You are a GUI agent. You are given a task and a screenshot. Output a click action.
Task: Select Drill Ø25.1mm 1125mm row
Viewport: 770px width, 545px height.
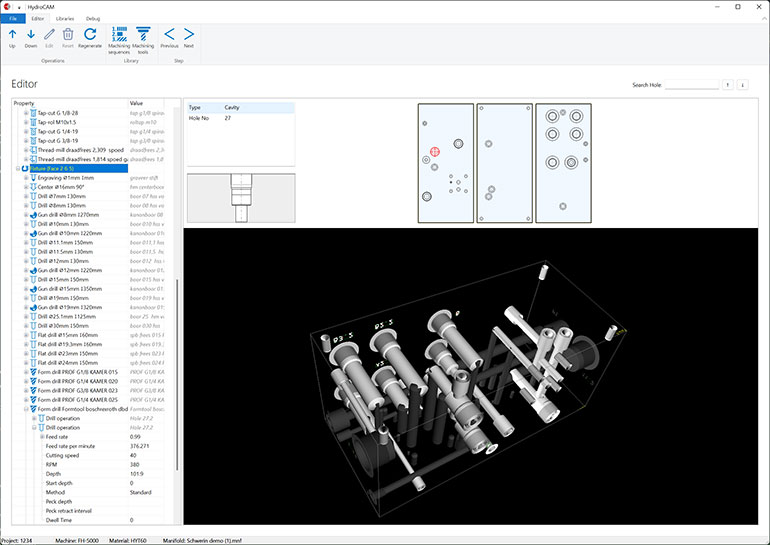point(88,317)
